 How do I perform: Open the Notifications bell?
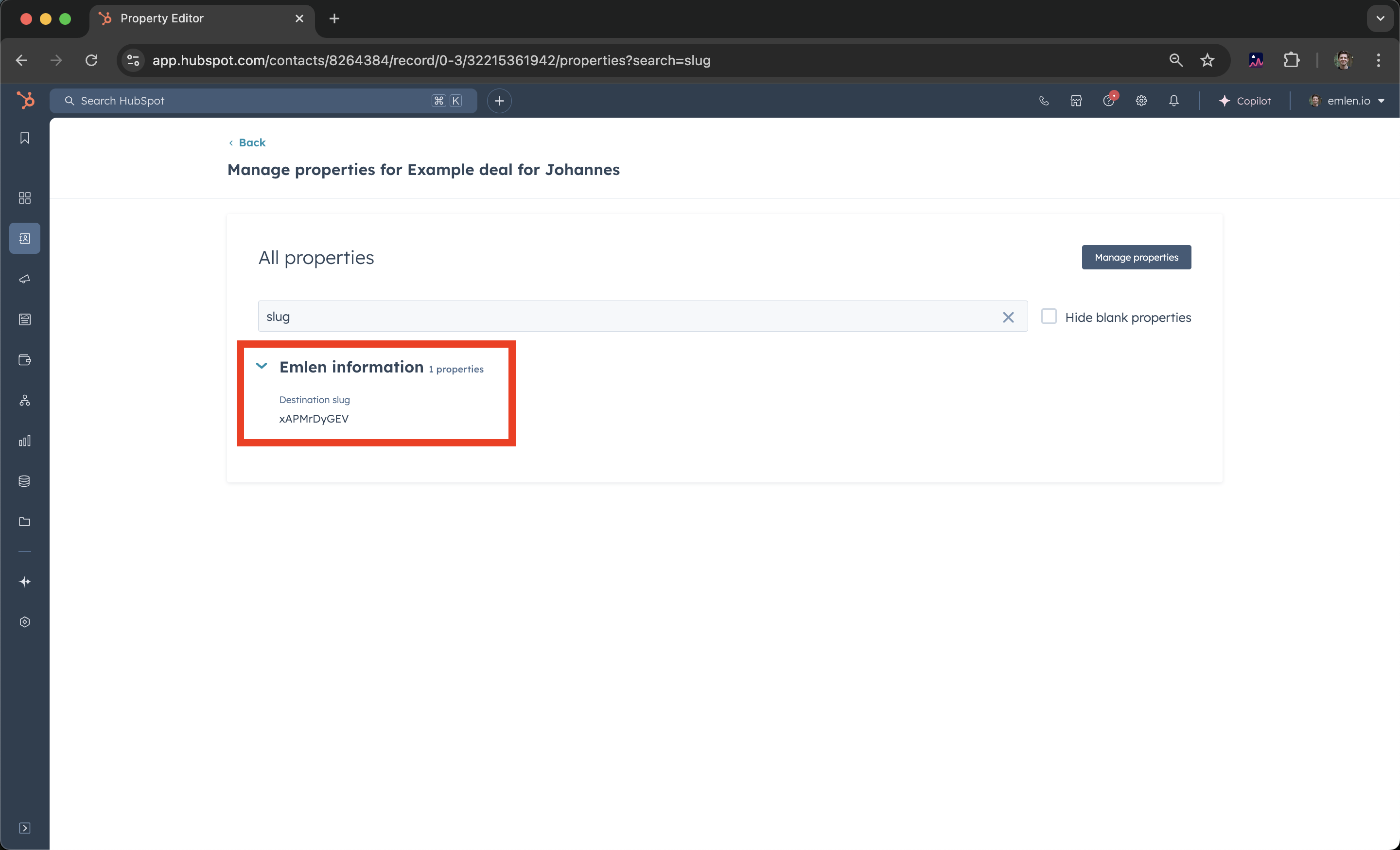tap(1174, 101)
